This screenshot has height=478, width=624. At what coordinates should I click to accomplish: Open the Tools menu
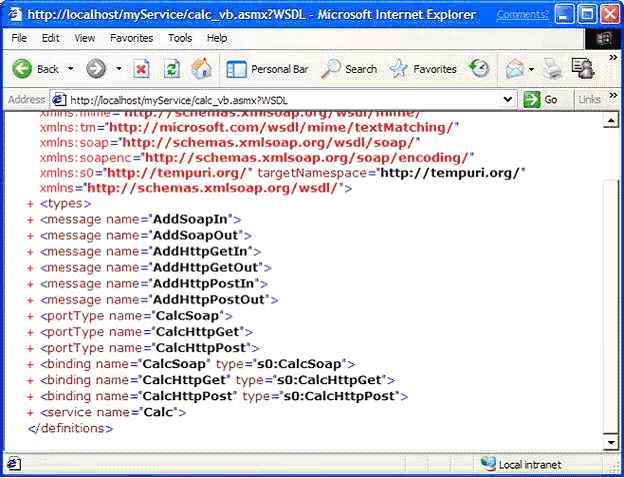(x=180, y=38)
